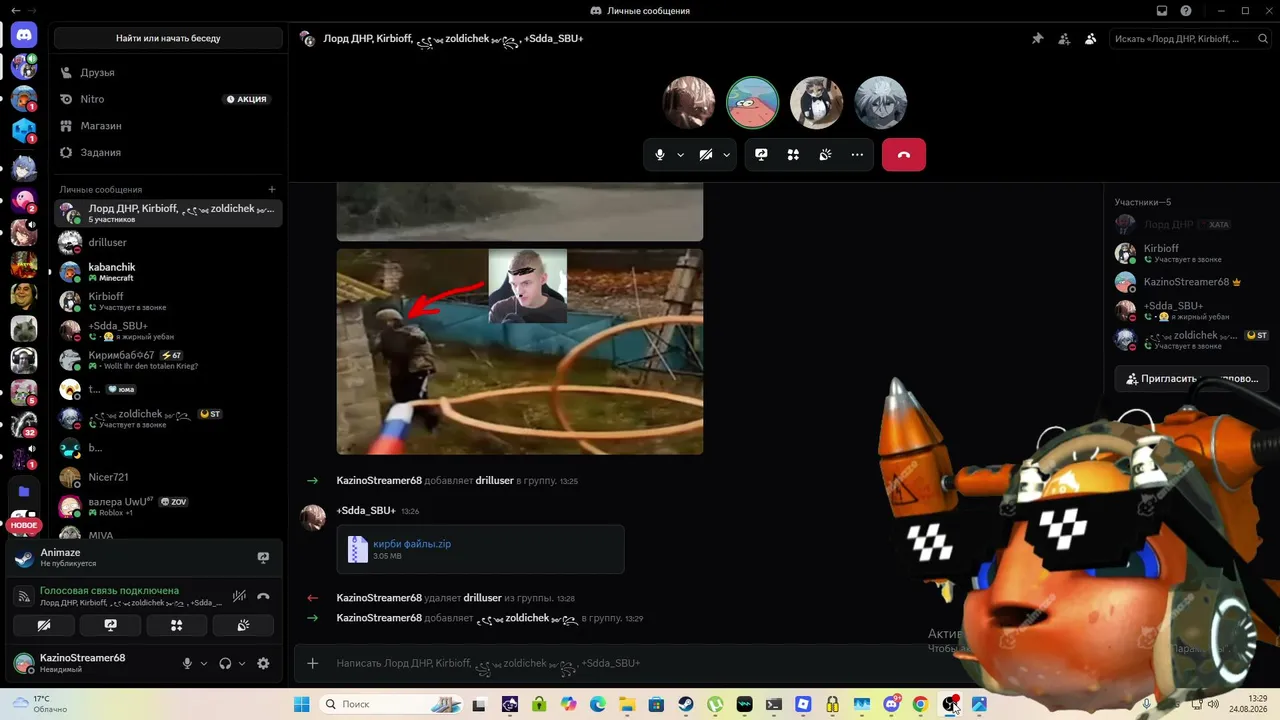The width and height of the screenshot is (1280, 720).
Task: Open Steam from taskbar
Action: tap(686, 704)
